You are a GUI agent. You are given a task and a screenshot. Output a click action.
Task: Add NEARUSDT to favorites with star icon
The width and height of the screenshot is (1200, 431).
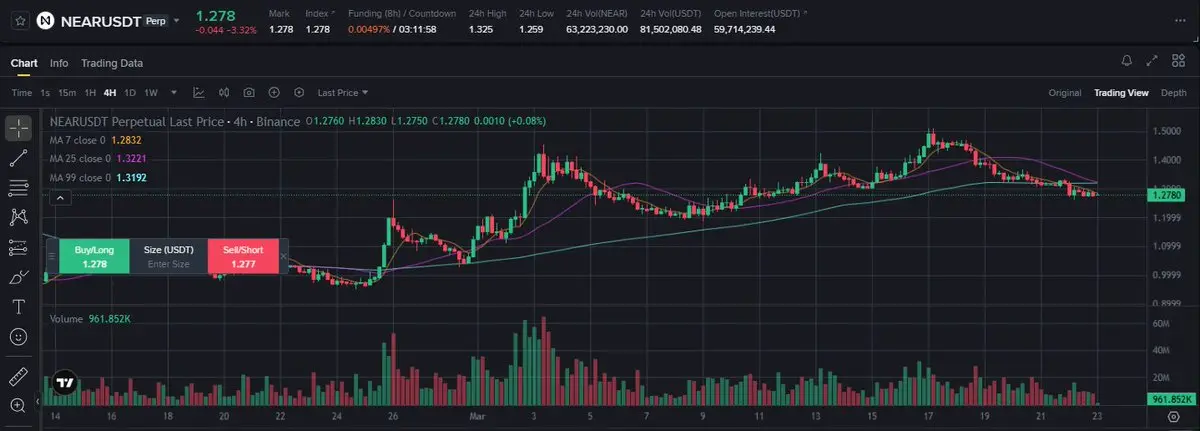20,20
